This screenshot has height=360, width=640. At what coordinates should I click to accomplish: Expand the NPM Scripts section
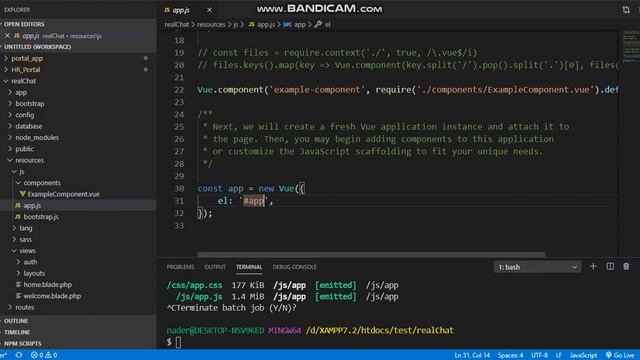tap(22, 344)
